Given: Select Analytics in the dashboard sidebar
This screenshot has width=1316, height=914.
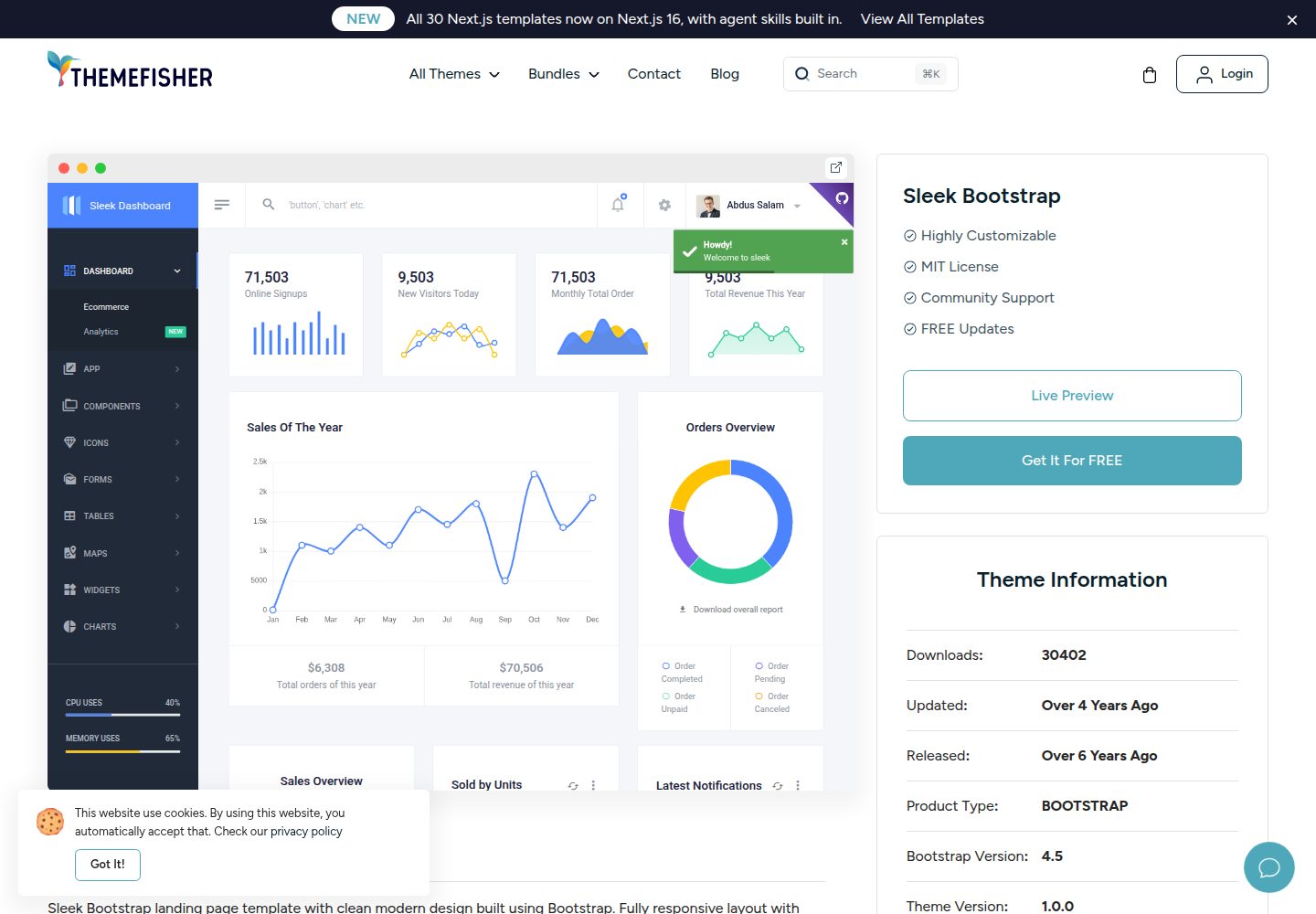Looking at the screenshot, I should [x=101, y=332].
